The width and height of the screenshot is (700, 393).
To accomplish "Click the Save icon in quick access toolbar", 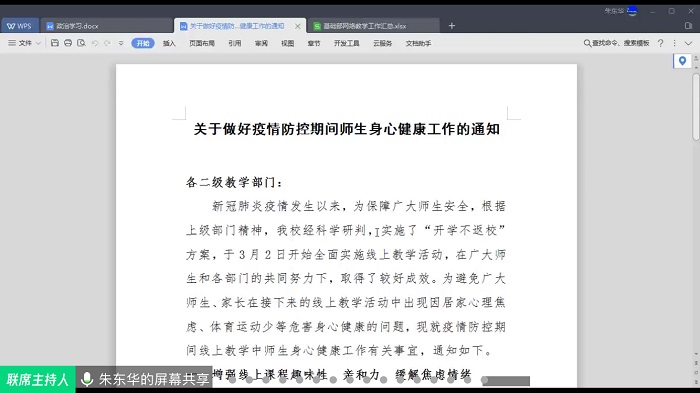I will (55, 43).
